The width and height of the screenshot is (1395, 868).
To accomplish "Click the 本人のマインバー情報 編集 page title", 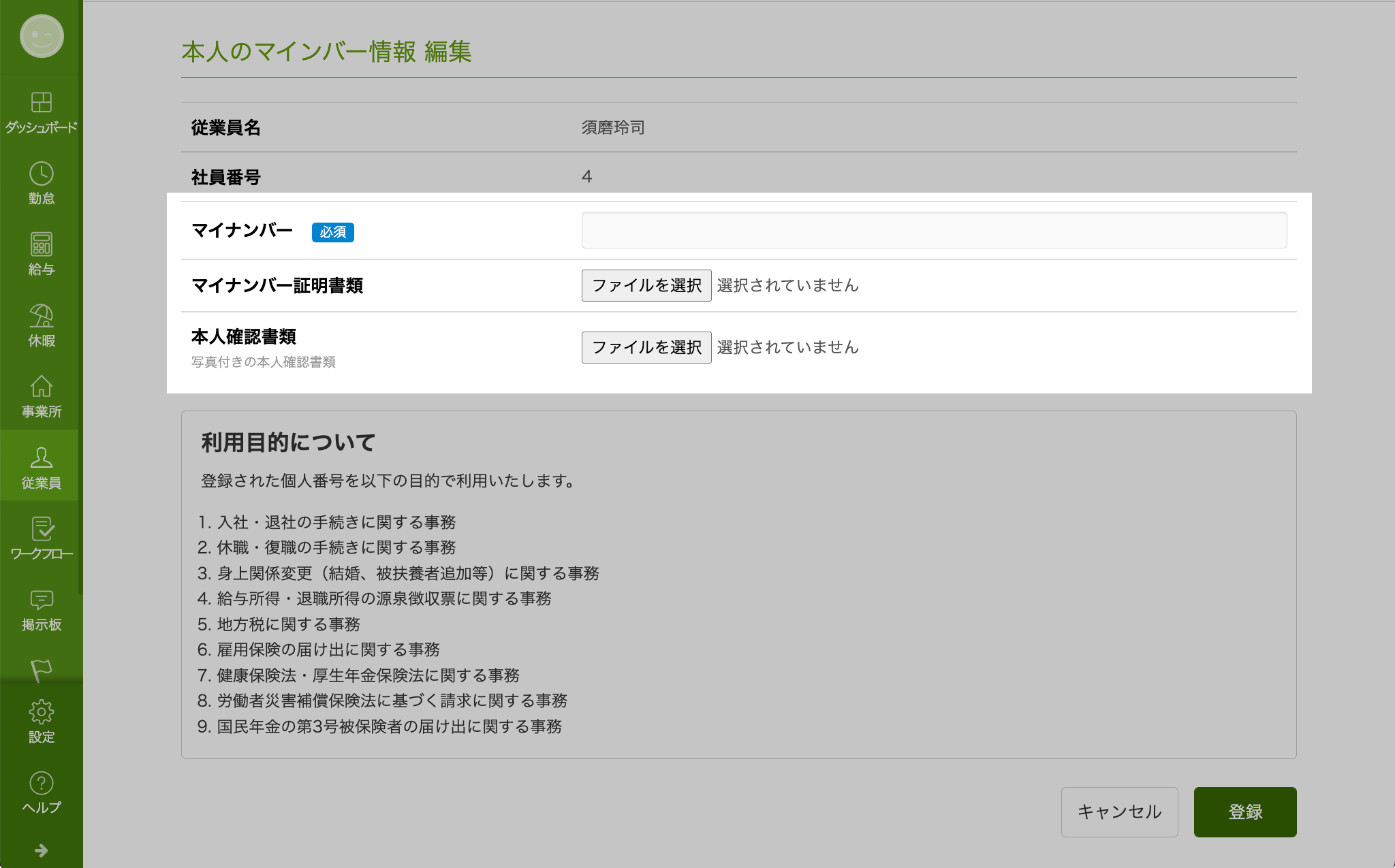I will (x=326, y=50).
